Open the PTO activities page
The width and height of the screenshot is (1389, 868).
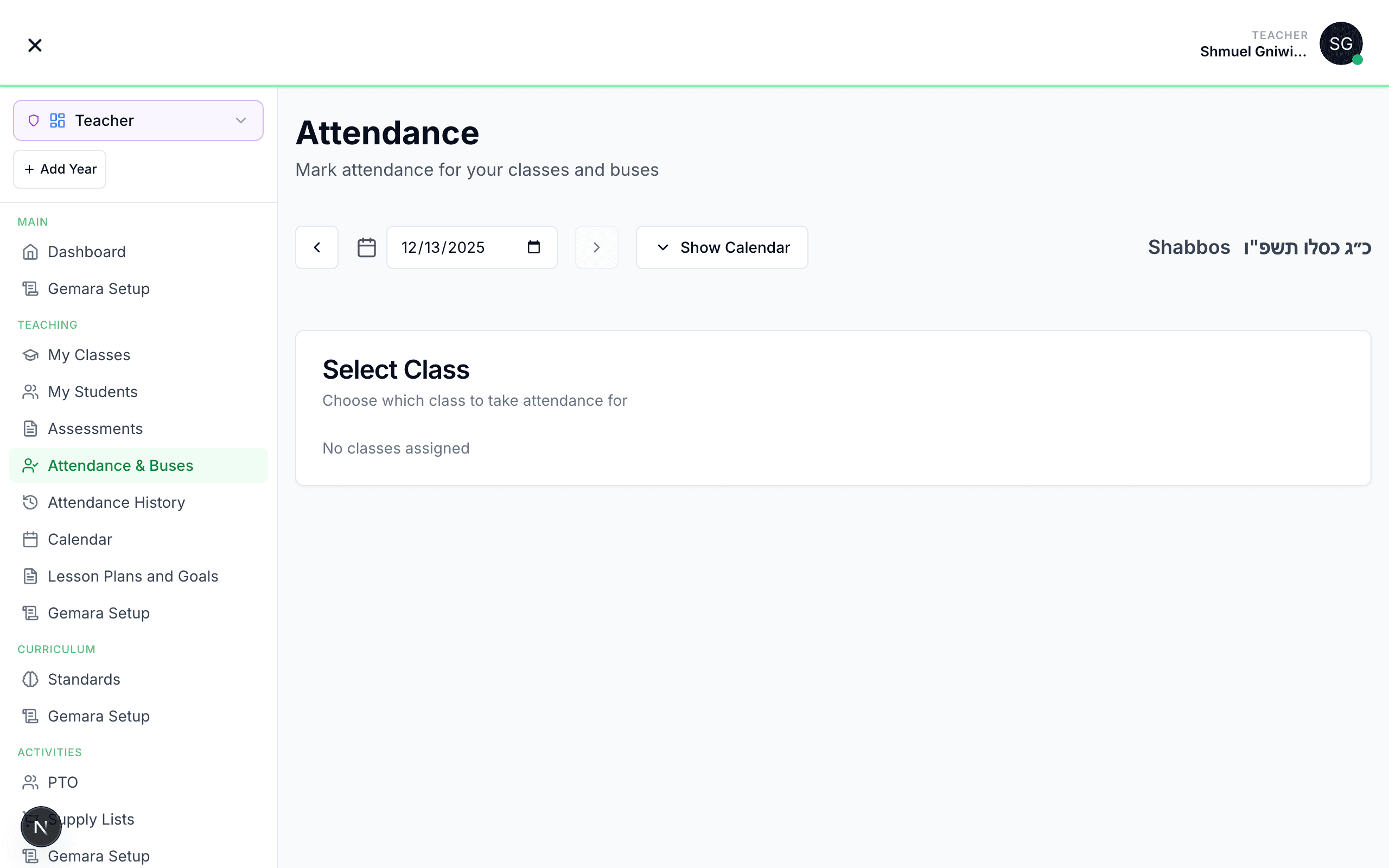click(x=62, y=782)
